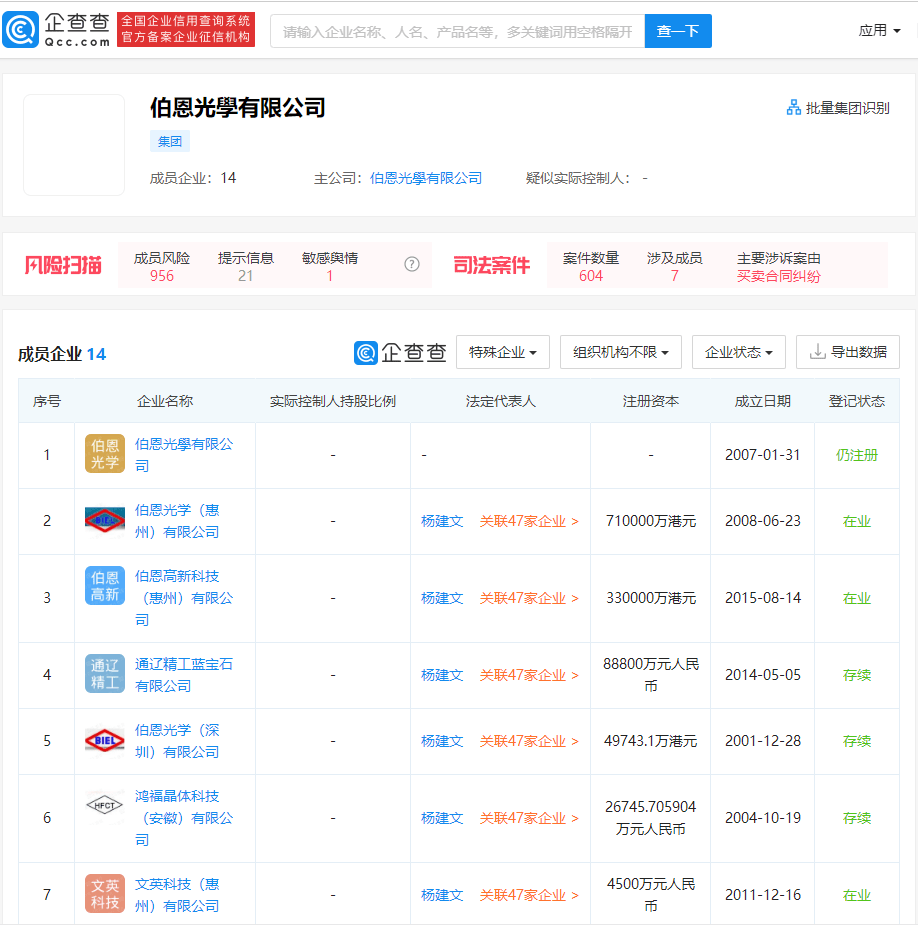Image resolution: width=918 pixels, height=927 pixels.
Task: Click 杨建文 in row 5
Action: [442, 741]
